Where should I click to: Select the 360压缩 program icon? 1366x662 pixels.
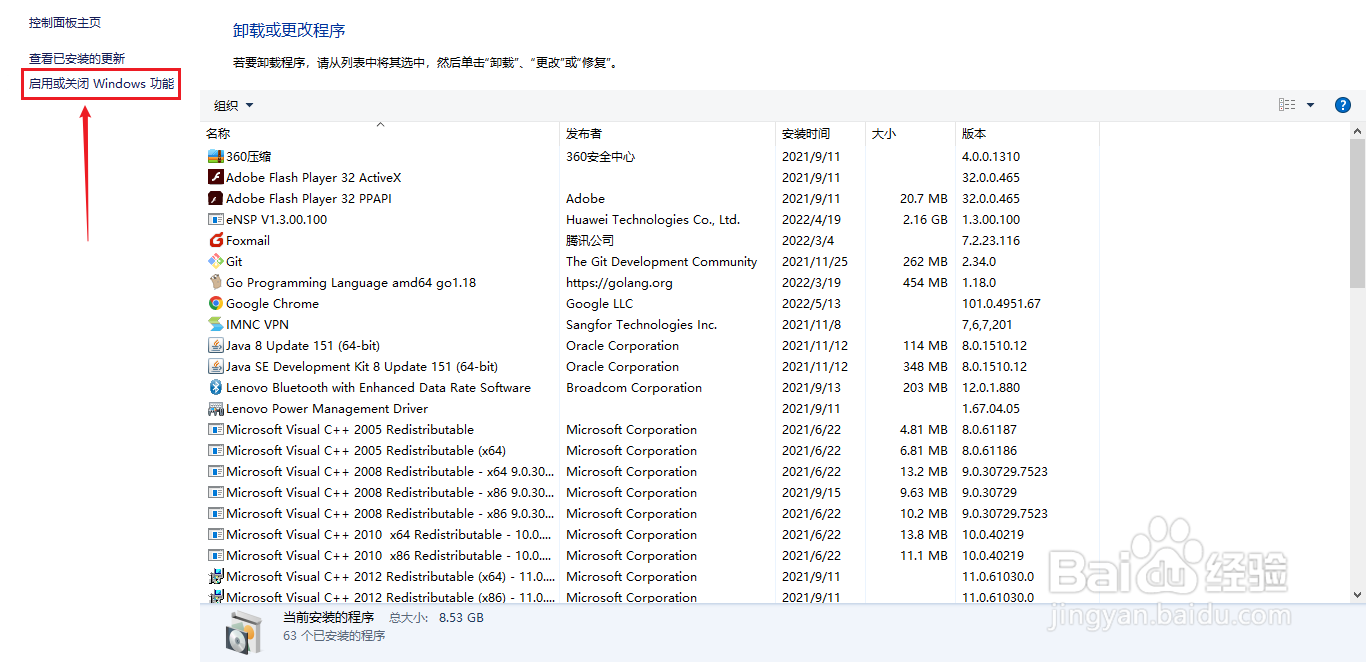tap(215, 156)
